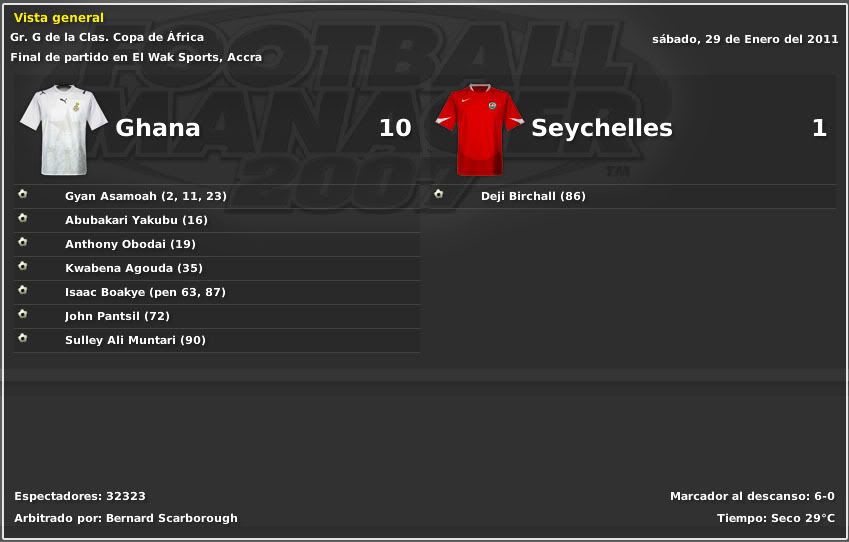Viewport: 849px width, 542px height.
Task: Click the Espectadores: 32323 attendance text
Action: [x=80, y=496]
